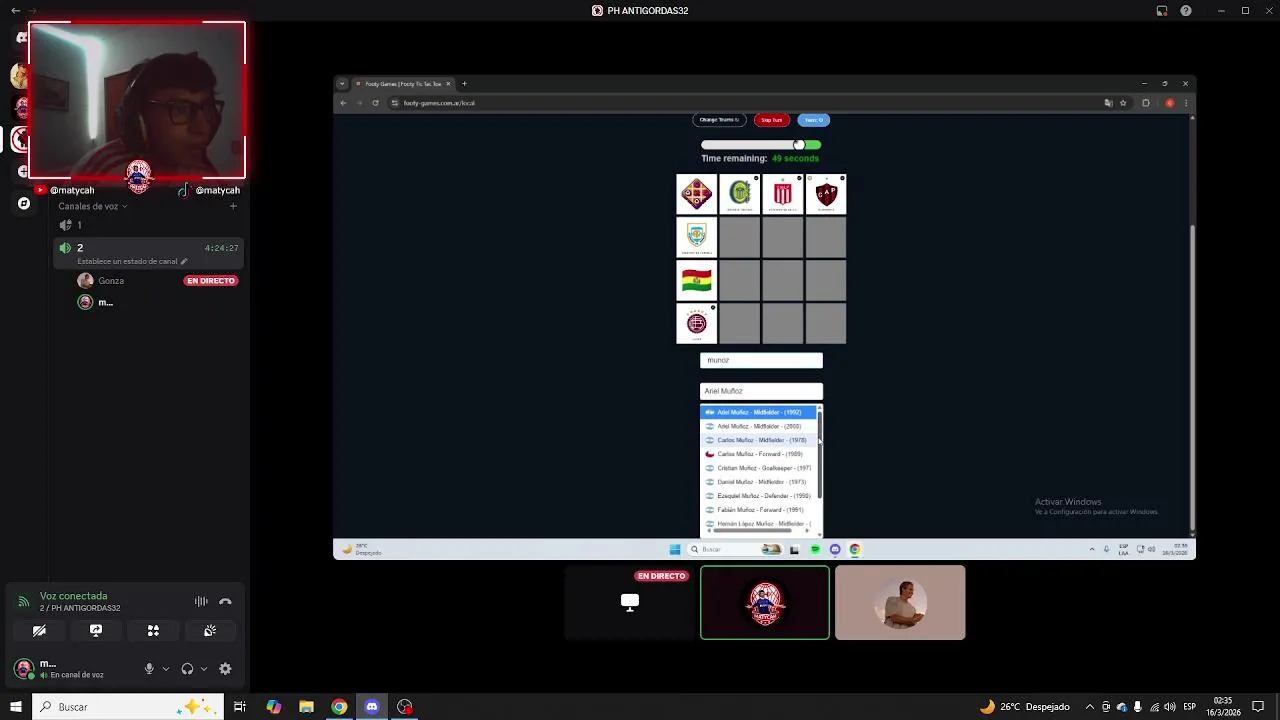The height and width of the screenshot is (720, 1280).
Task: Click the red Skip Turn button
Action: point(772,120)
